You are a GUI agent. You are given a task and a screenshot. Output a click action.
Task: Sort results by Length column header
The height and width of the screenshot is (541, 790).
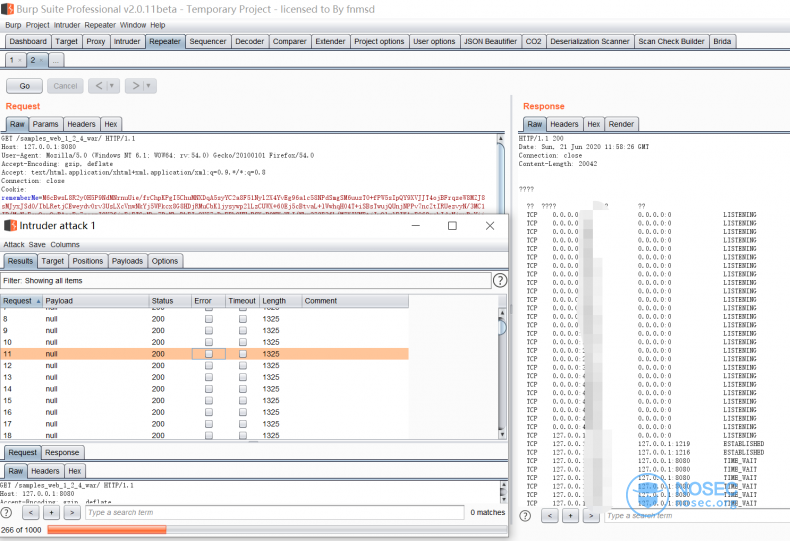click(281, 301)
